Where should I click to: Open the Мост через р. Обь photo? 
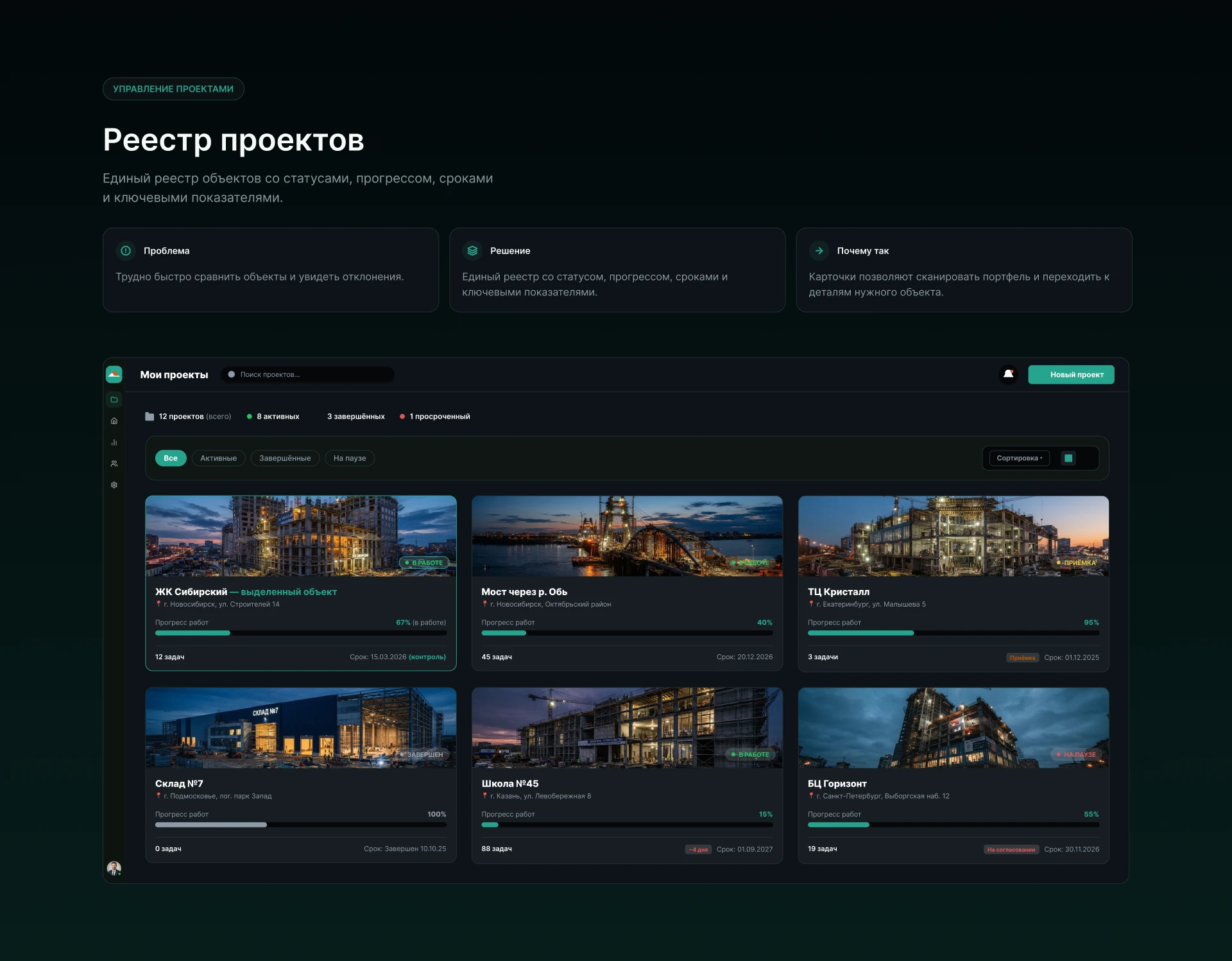(627, 536)
